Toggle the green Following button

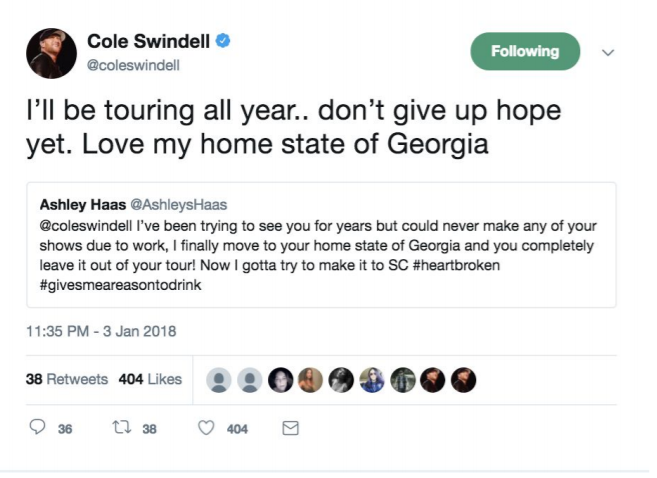point(525,51)
